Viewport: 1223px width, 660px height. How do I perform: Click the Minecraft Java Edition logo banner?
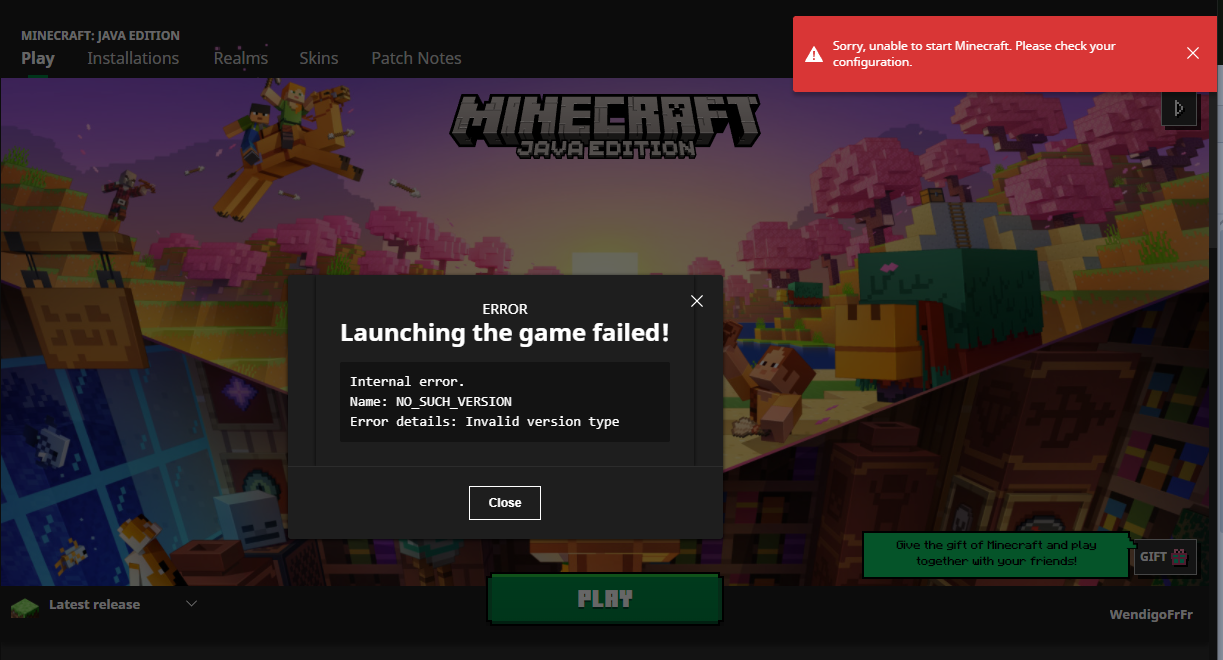[x=605, y=126]
